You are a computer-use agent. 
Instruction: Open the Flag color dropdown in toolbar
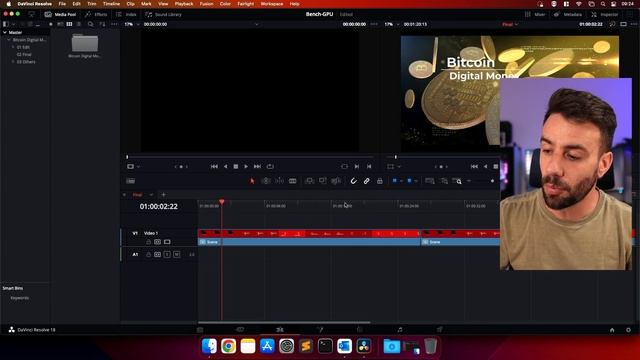(401, 181)
